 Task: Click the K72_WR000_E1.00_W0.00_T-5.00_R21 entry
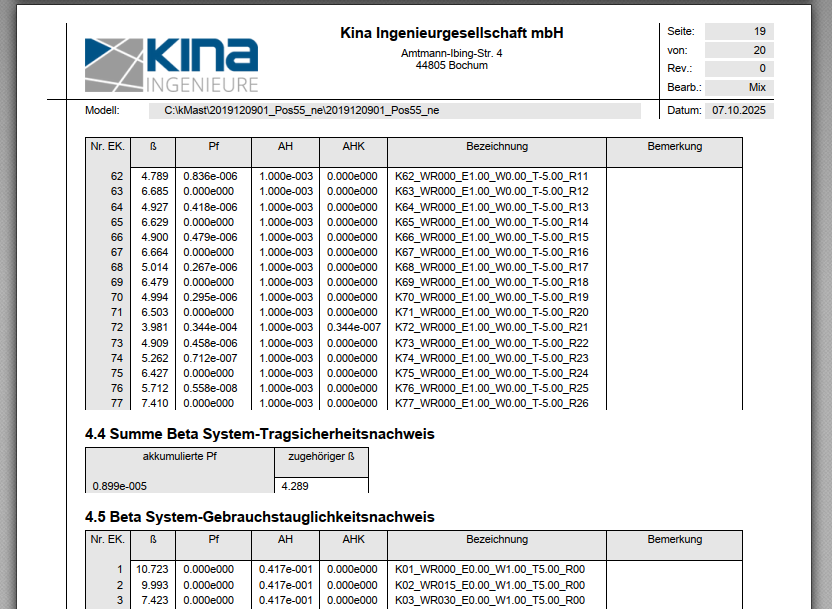(x=491, y=327)
